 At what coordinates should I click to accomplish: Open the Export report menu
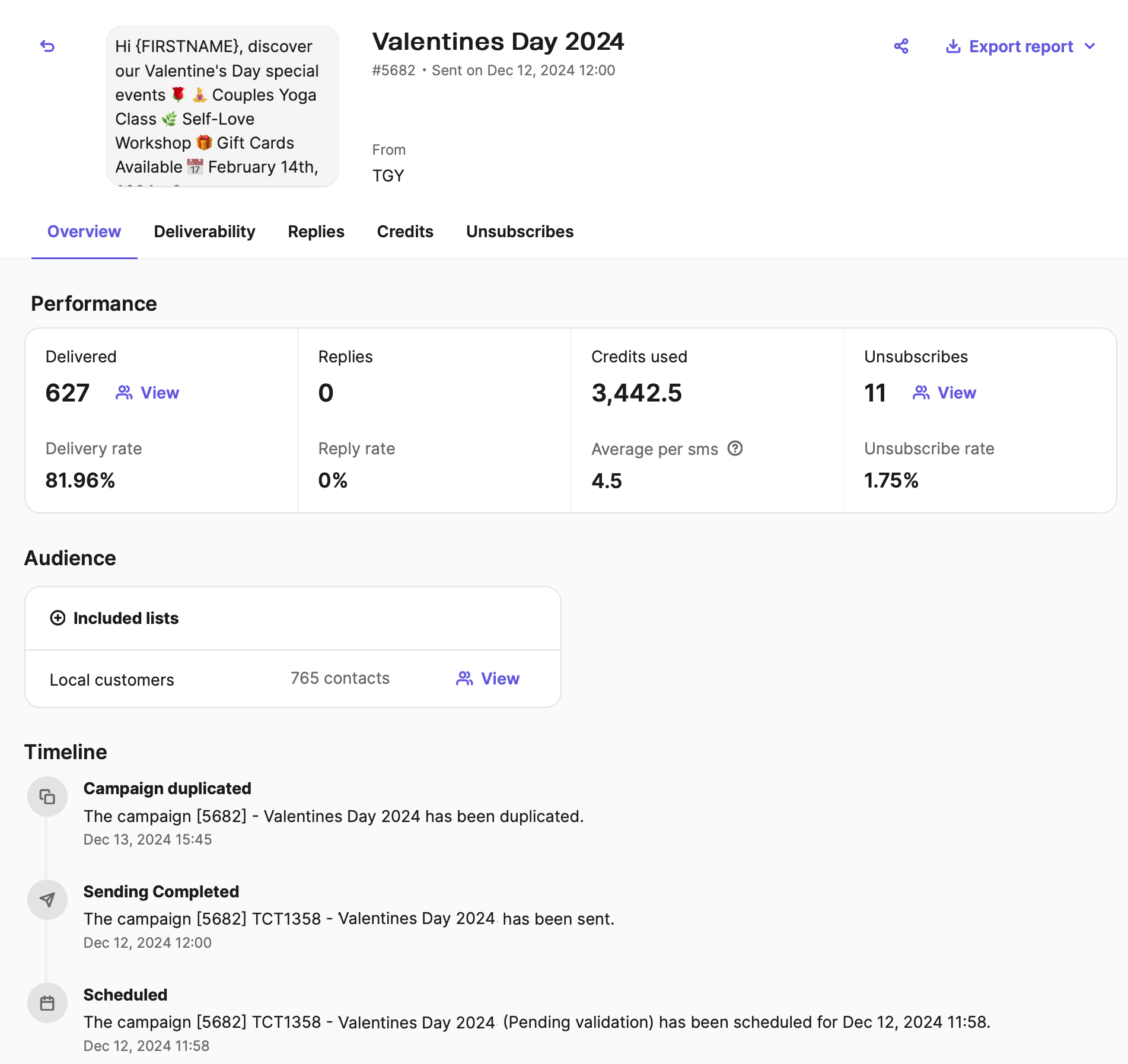click(1021, 46)
